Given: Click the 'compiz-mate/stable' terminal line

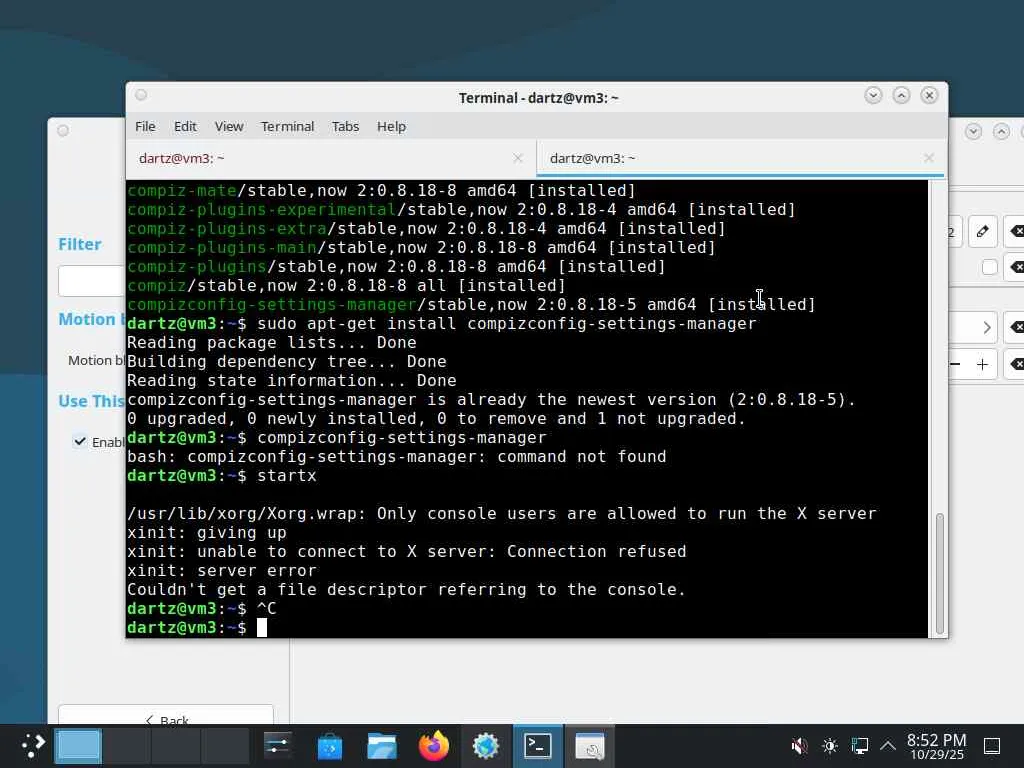Looking at the screenshot, I should coord(381,191).
